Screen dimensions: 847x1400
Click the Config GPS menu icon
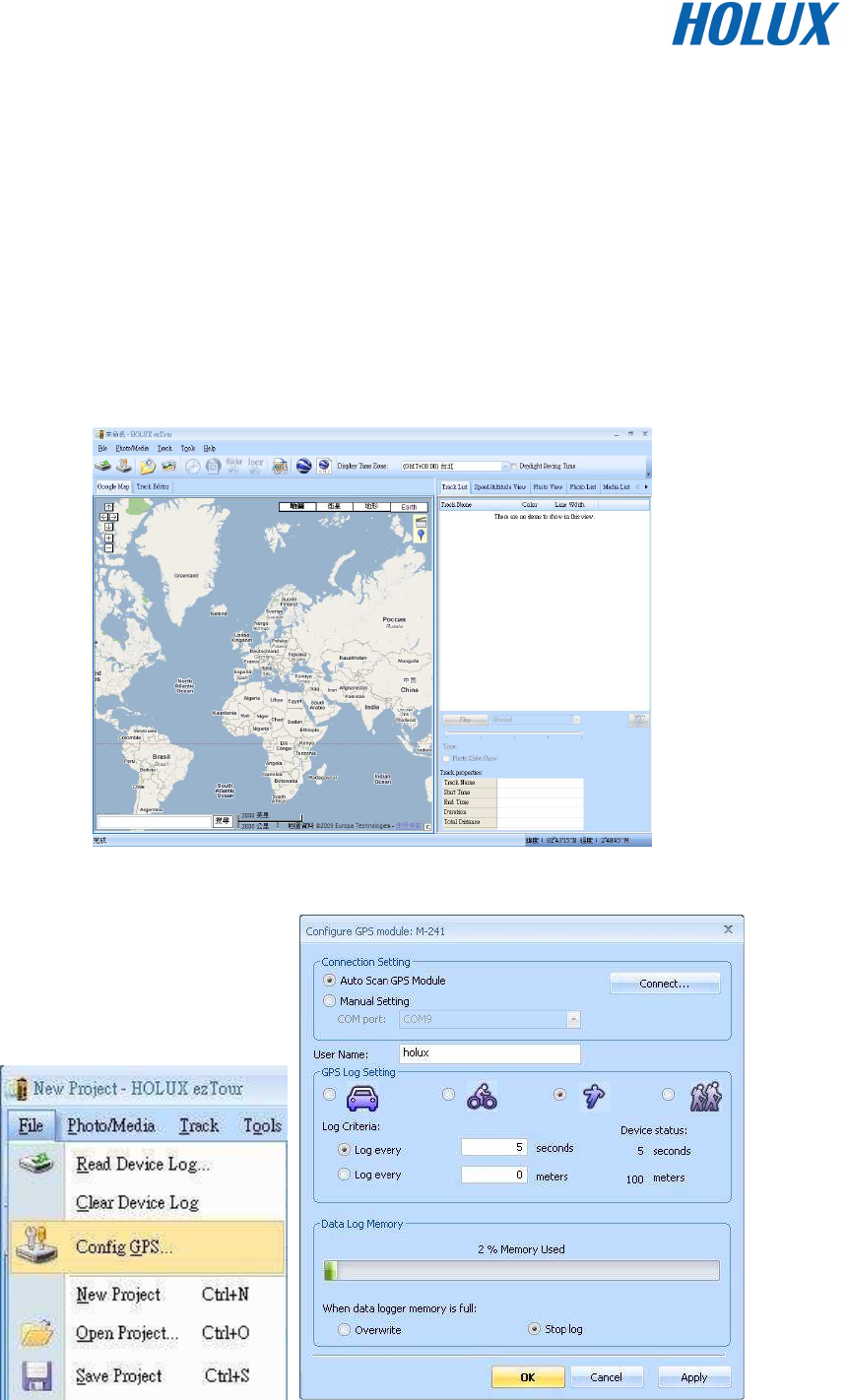(35, 1245)
